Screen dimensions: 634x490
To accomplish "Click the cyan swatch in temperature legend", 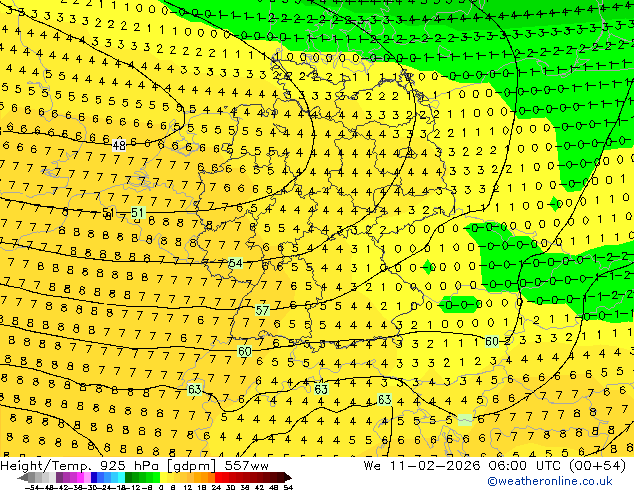I will click(x=121, y=478).
